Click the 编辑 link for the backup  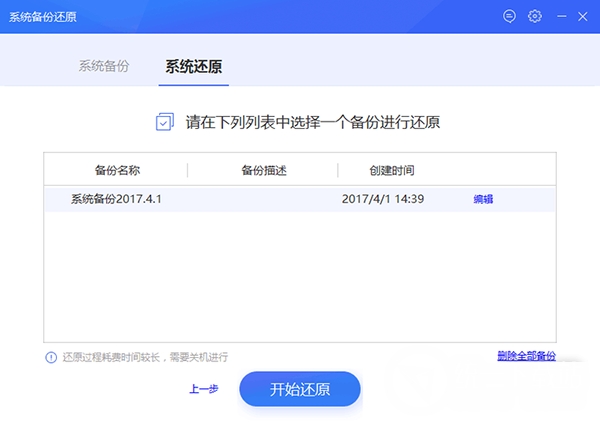(483, 199)
